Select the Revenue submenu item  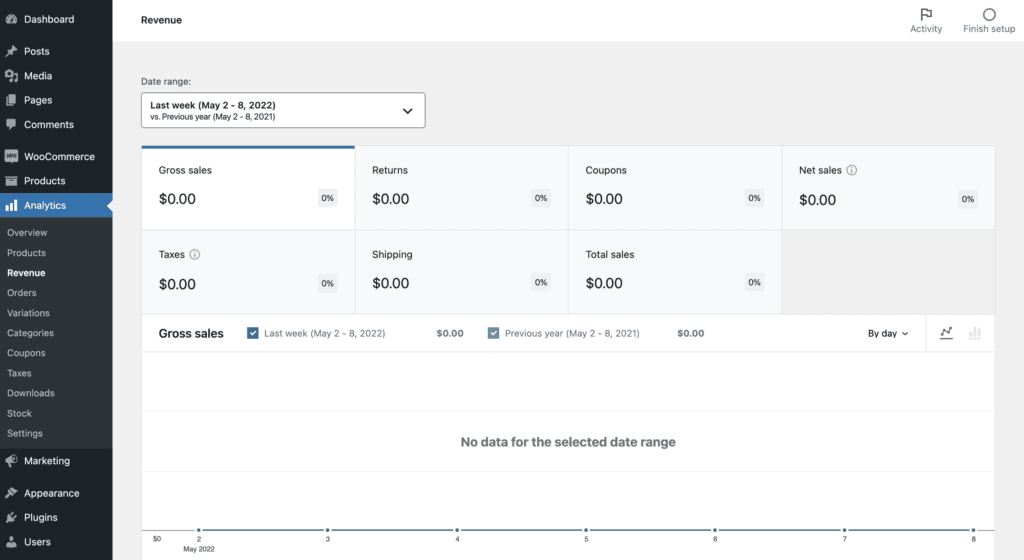tap(26, 273)
